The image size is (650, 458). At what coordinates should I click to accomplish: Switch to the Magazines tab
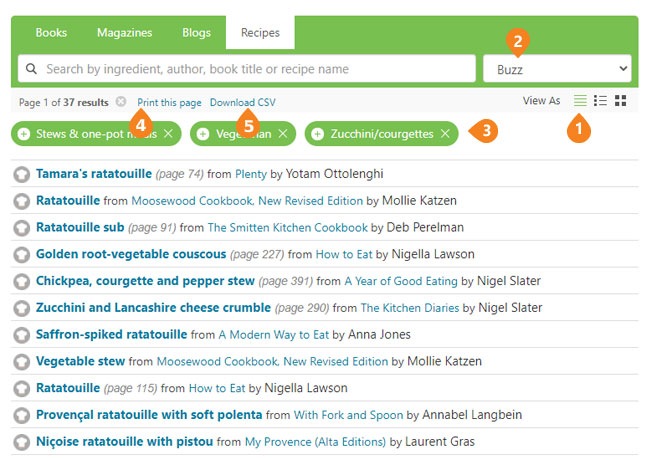(124, 33)
